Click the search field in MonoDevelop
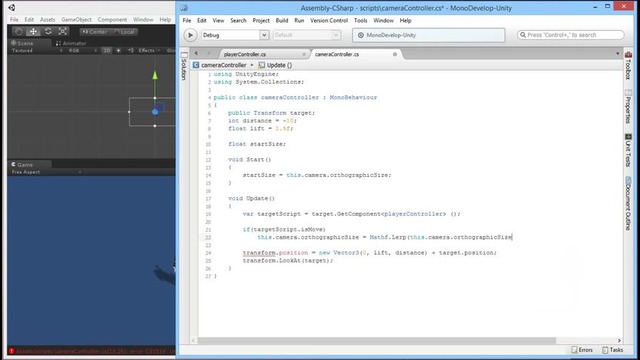 coord(571,35)
